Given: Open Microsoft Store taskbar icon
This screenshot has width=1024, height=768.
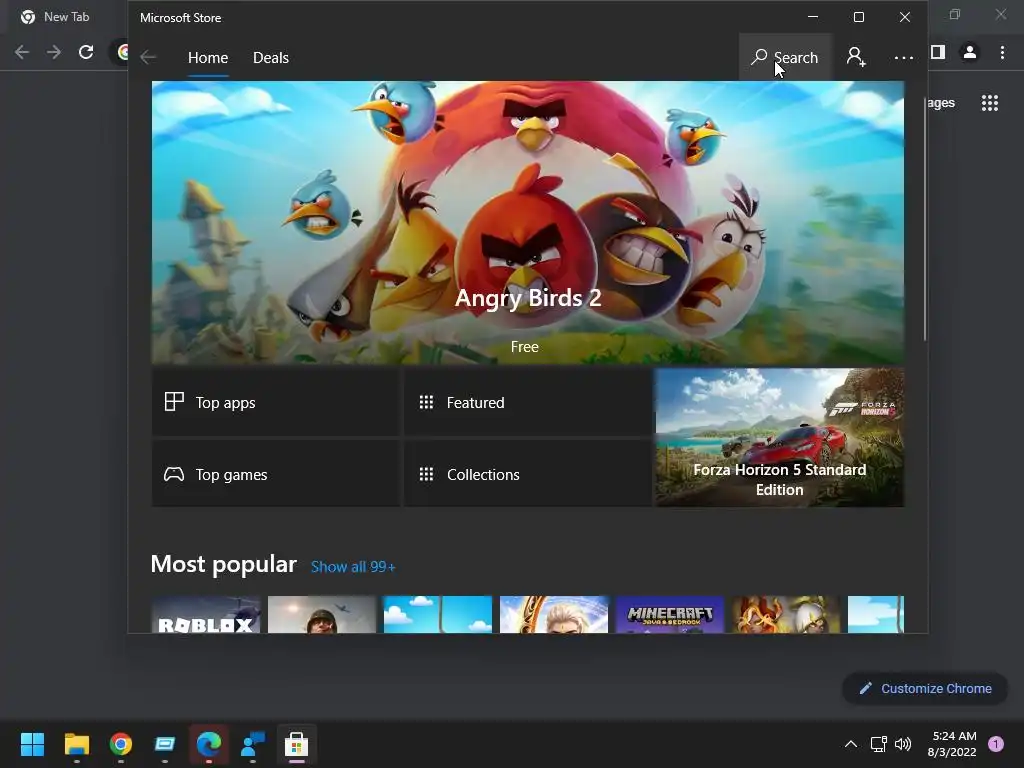Looking at the screenshot, I should [296, 744].
